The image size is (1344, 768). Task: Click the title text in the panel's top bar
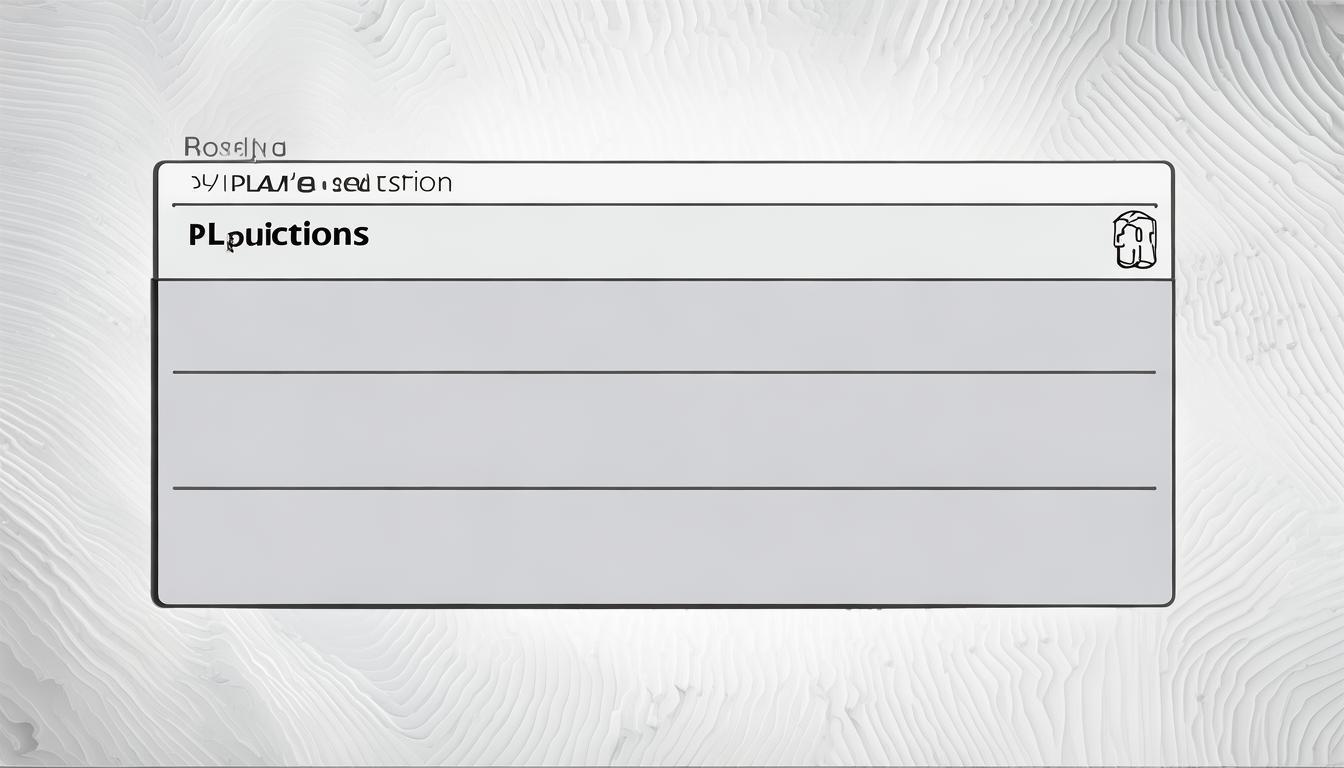320,183
